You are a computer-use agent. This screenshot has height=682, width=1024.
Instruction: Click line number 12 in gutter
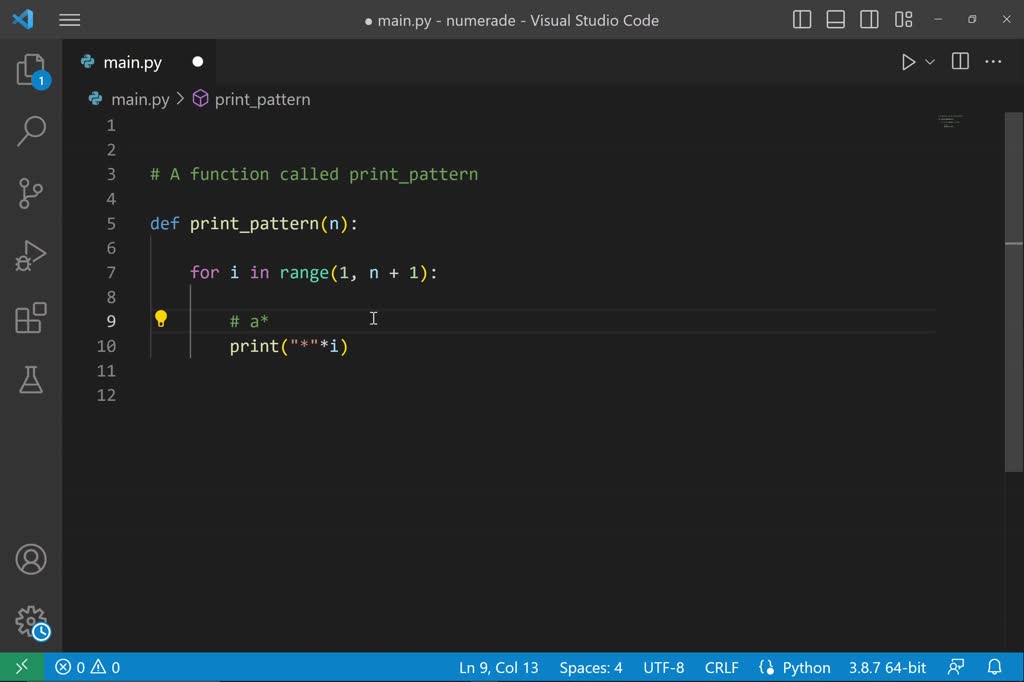[106, 395]
